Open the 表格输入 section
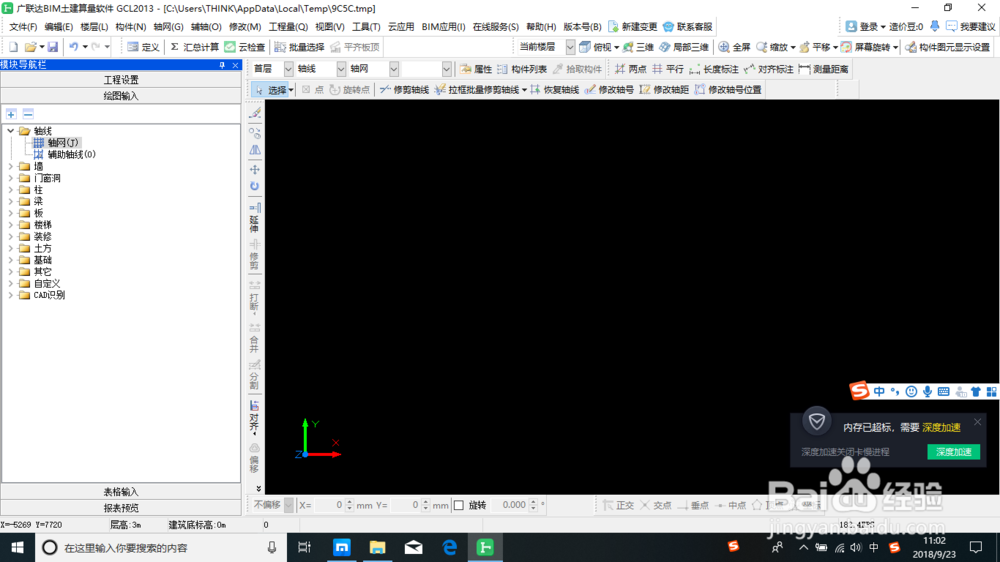 (x=121, y=492)
